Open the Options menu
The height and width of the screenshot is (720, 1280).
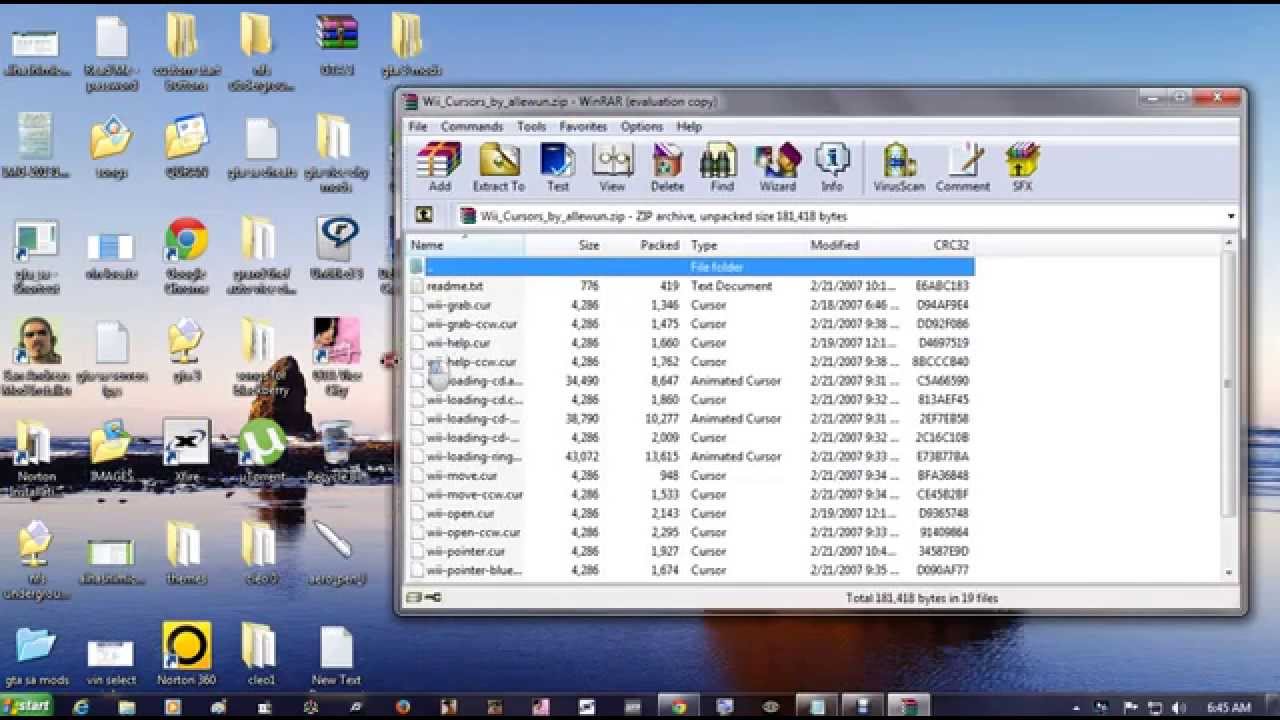[641, 127]
